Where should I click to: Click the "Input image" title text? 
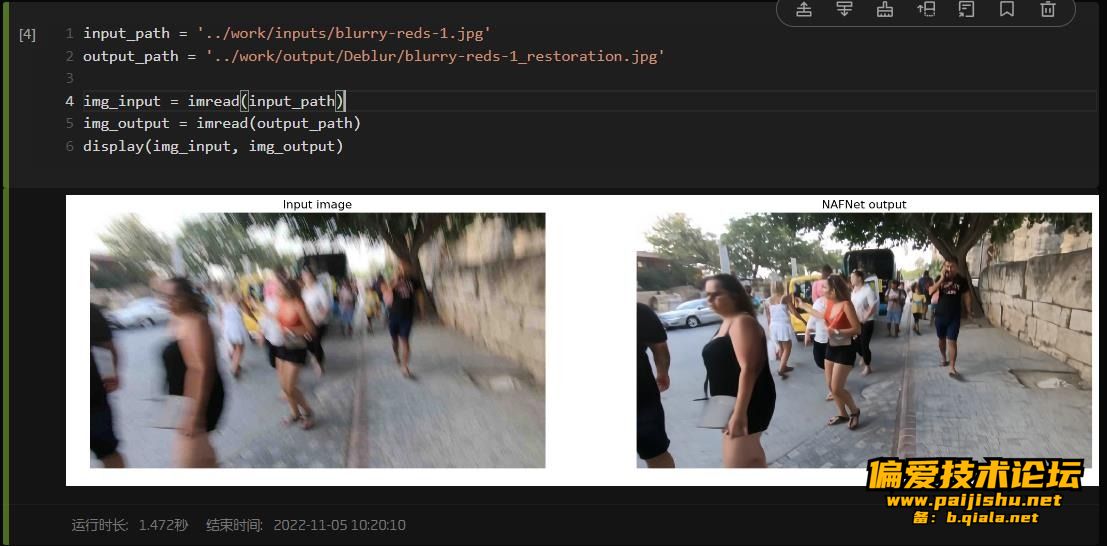point(317,204)
